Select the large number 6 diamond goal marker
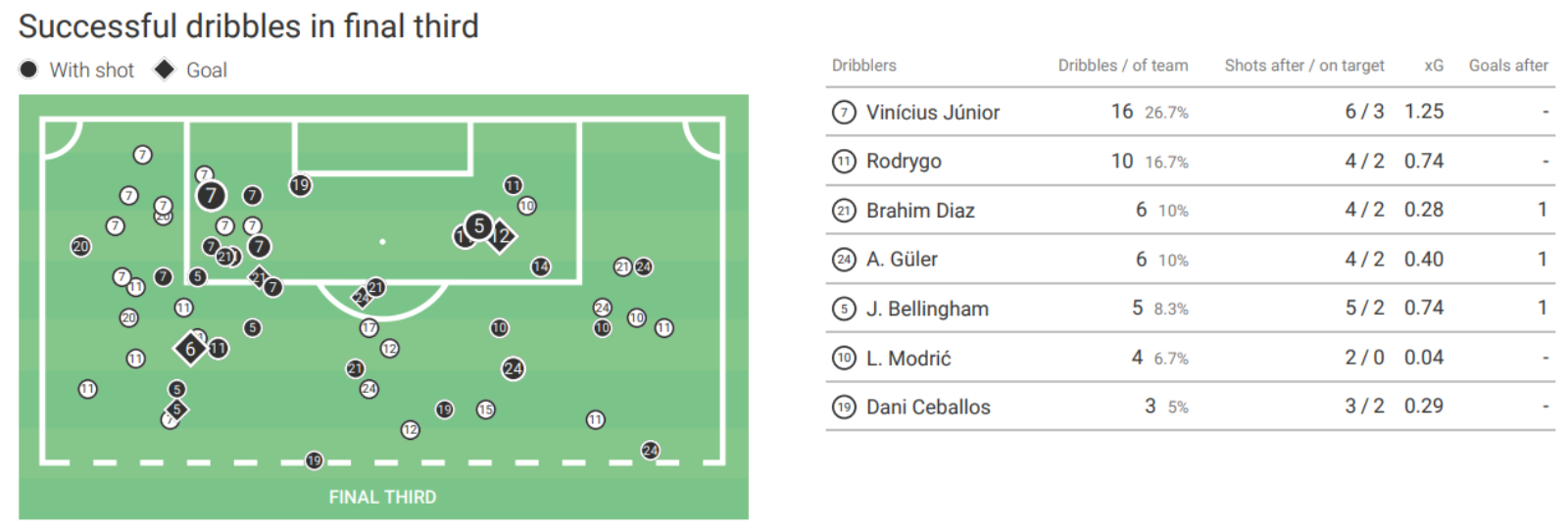This screenshot has height=532, width=1568. [190, 348]
